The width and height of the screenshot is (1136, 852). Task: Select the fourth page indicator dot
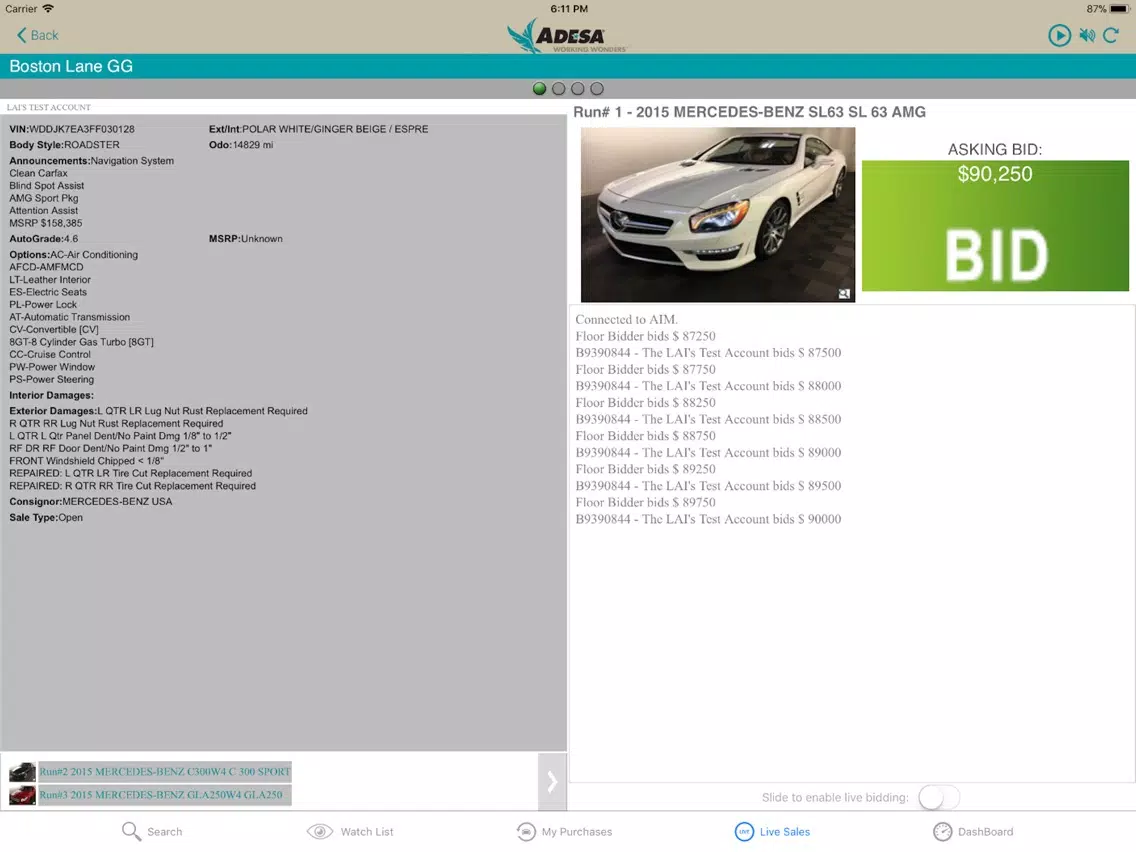[597, 88]
